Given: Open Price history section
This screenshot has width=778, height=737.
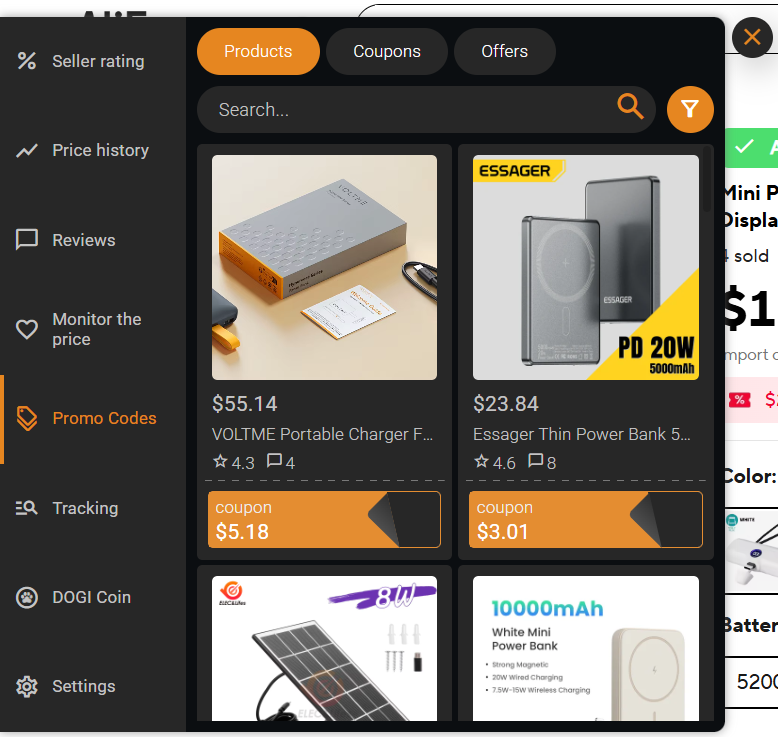Looking at the screenshot, I should [x=93, y=150].
